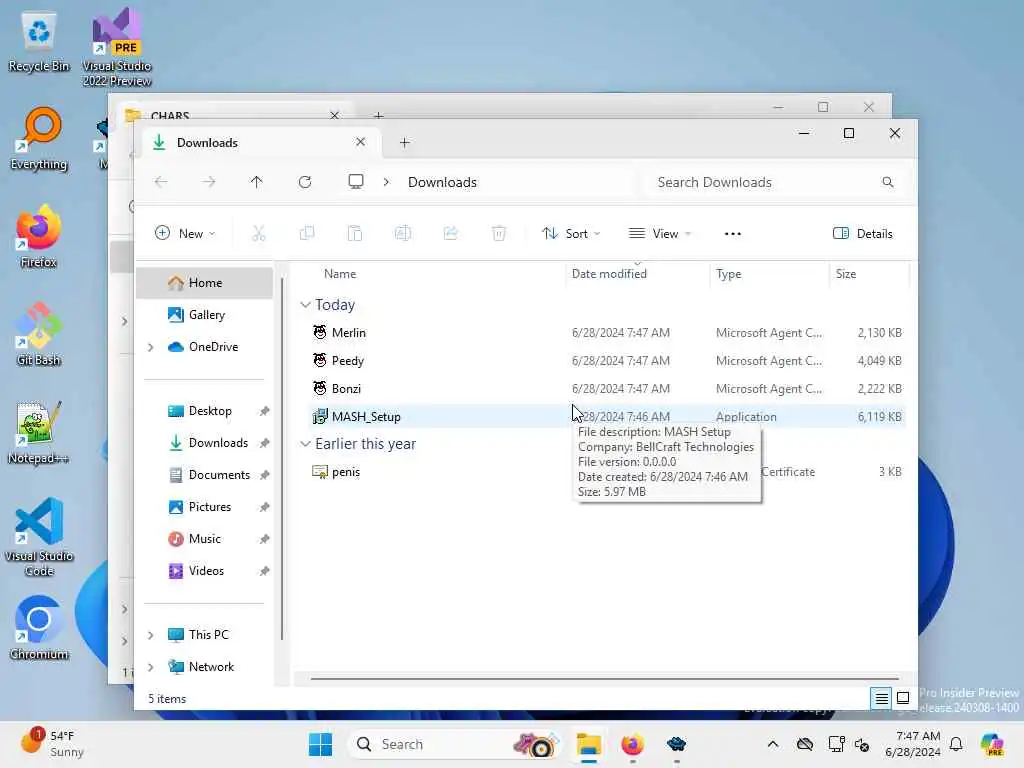Select Gallery in navigation pane
This screenshot has width=1024, height=768.
pos(204,315)
